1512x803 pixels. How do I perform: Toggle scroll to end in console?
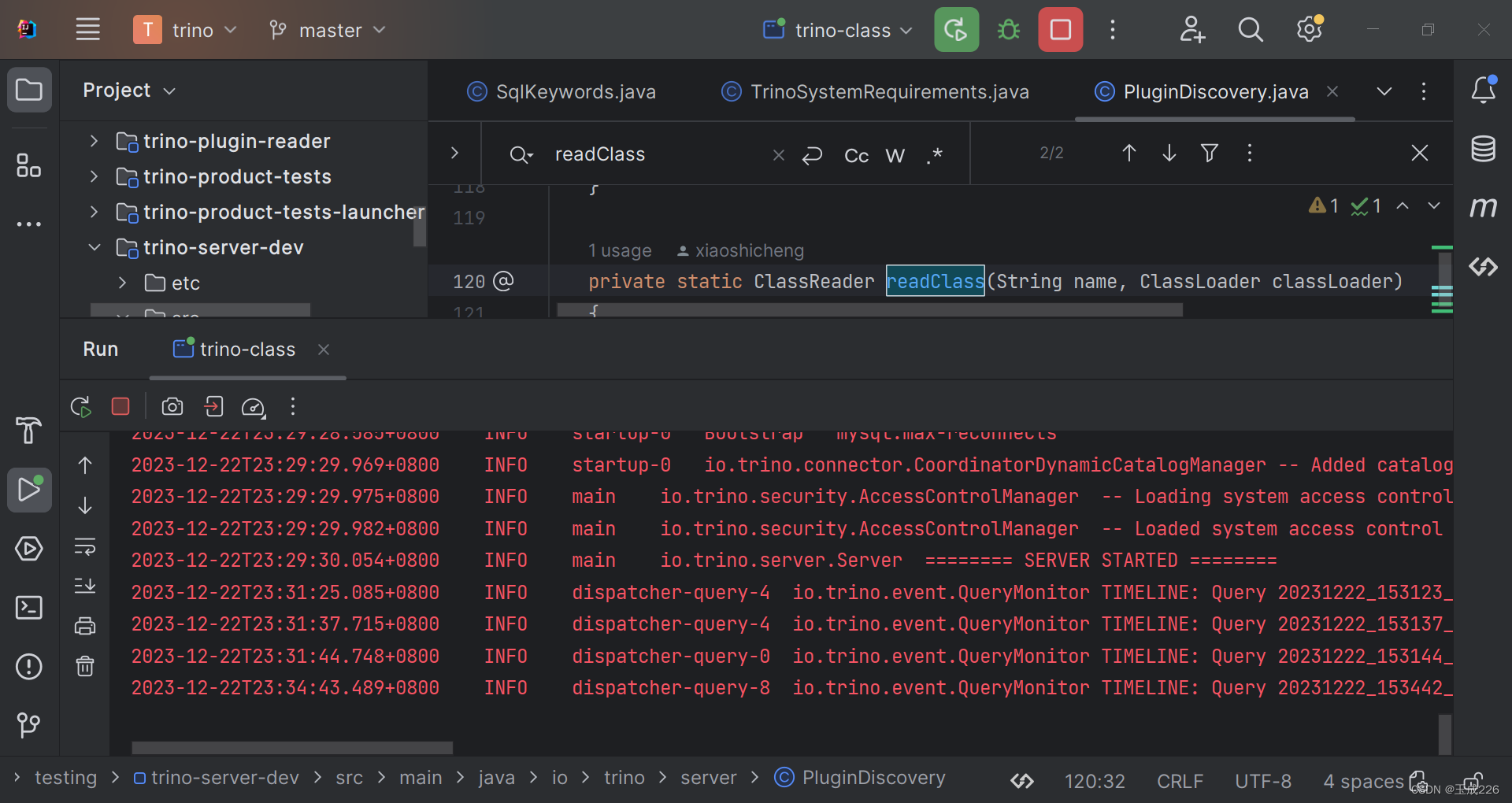(85, 585)
